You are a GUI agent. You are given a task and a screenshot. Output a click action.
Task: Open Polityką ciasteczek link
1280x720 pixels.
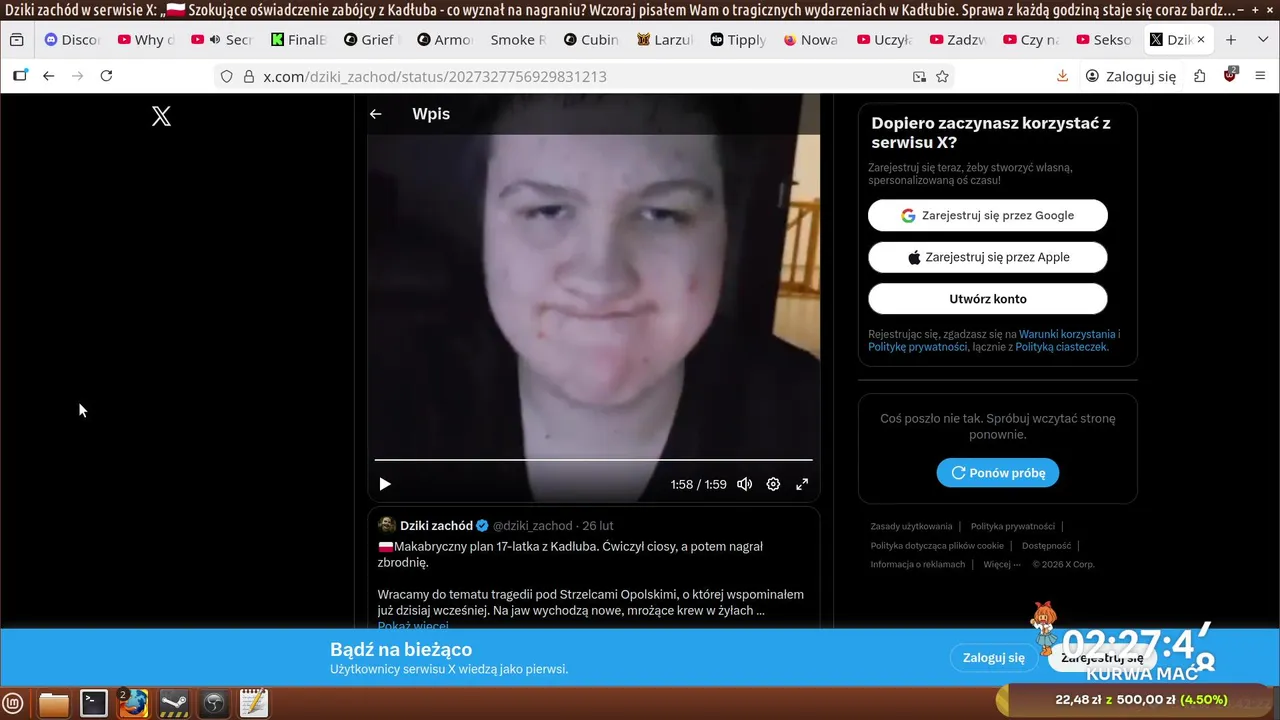[x=1062, y=347]
